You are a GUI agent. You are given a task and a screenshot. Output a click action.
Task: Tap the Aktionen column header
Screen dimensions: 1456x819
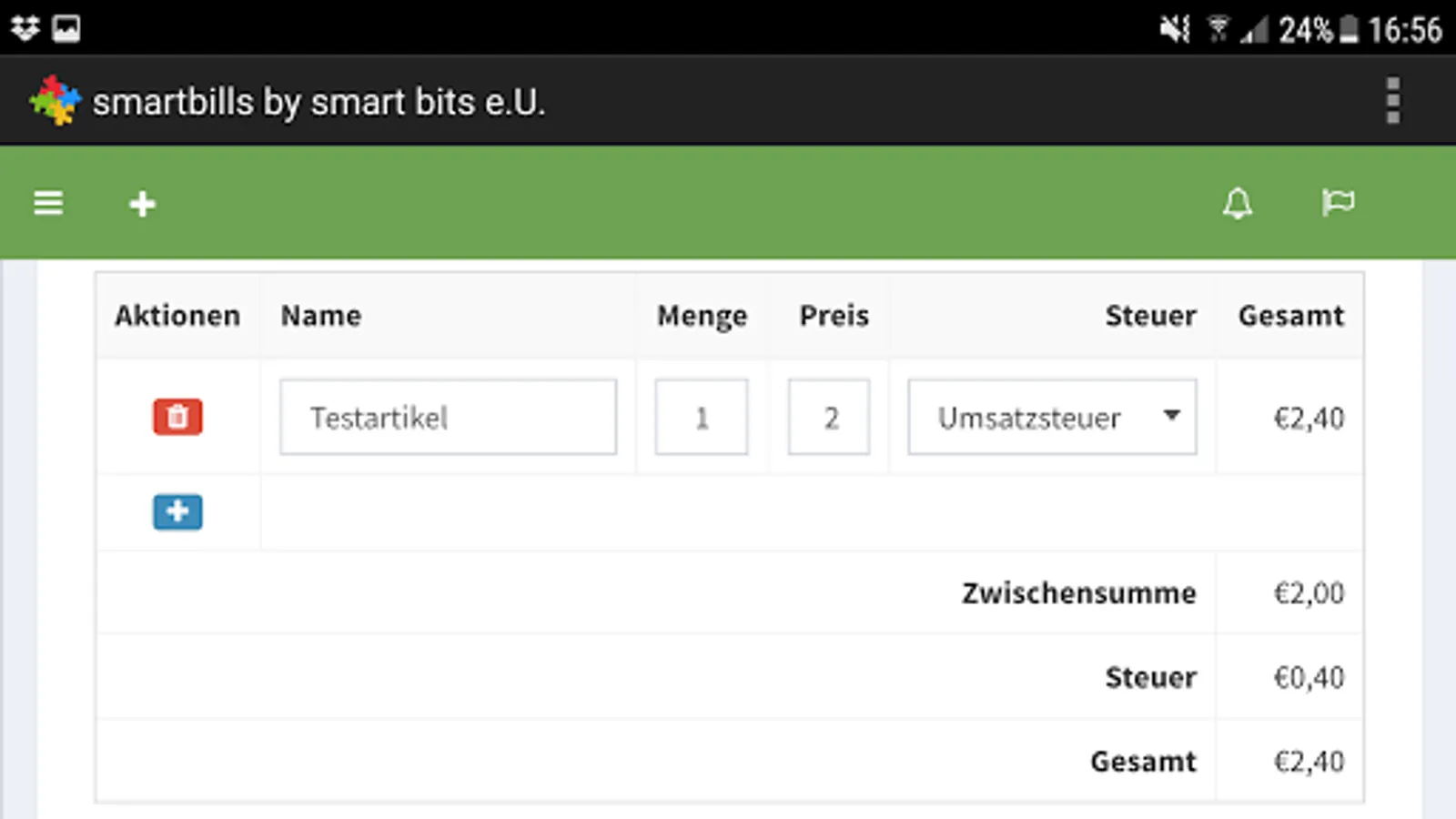coord(177,316)
